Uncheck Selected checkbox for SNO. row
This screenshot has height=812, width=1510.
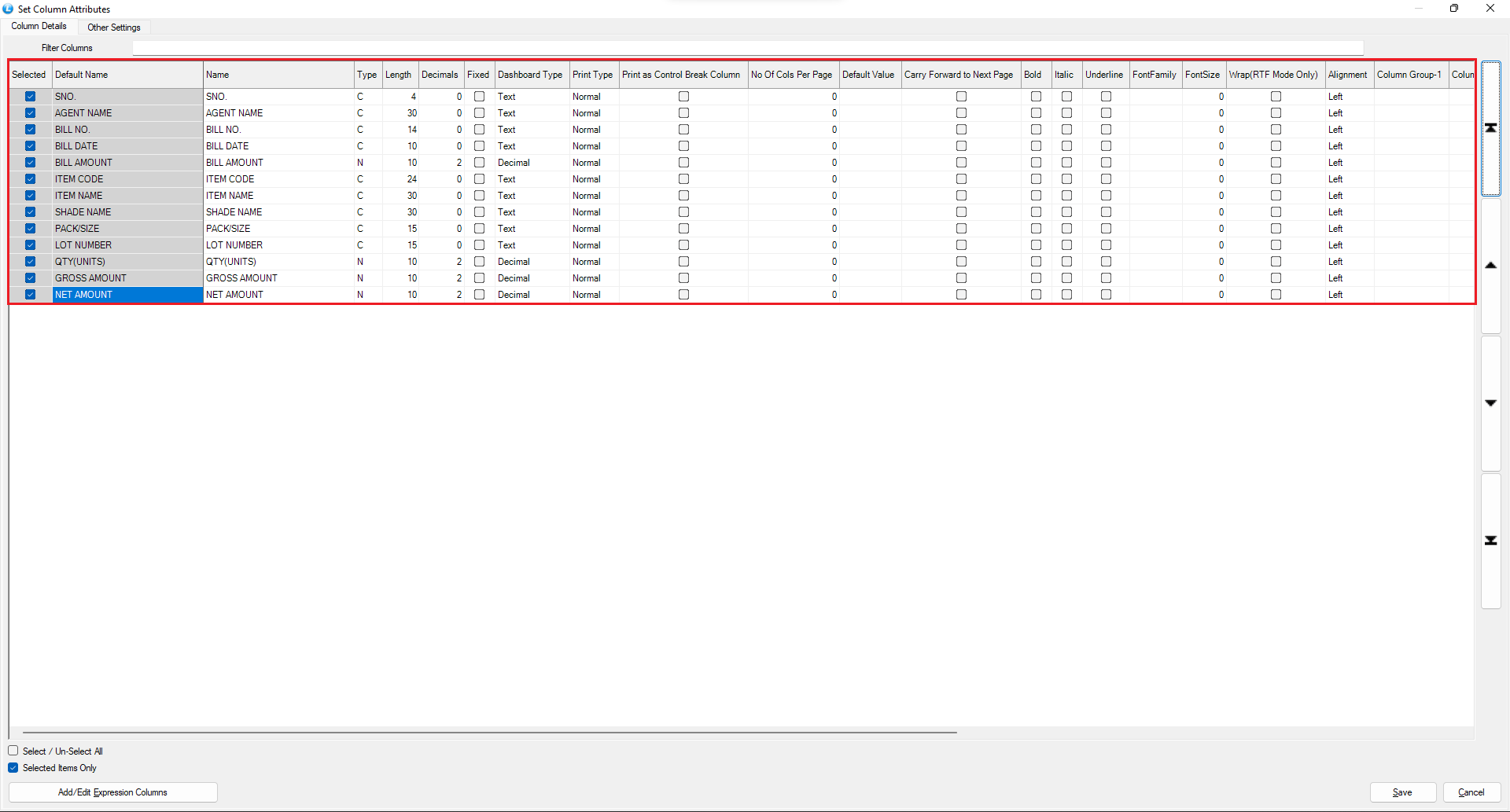click(30, 97)
